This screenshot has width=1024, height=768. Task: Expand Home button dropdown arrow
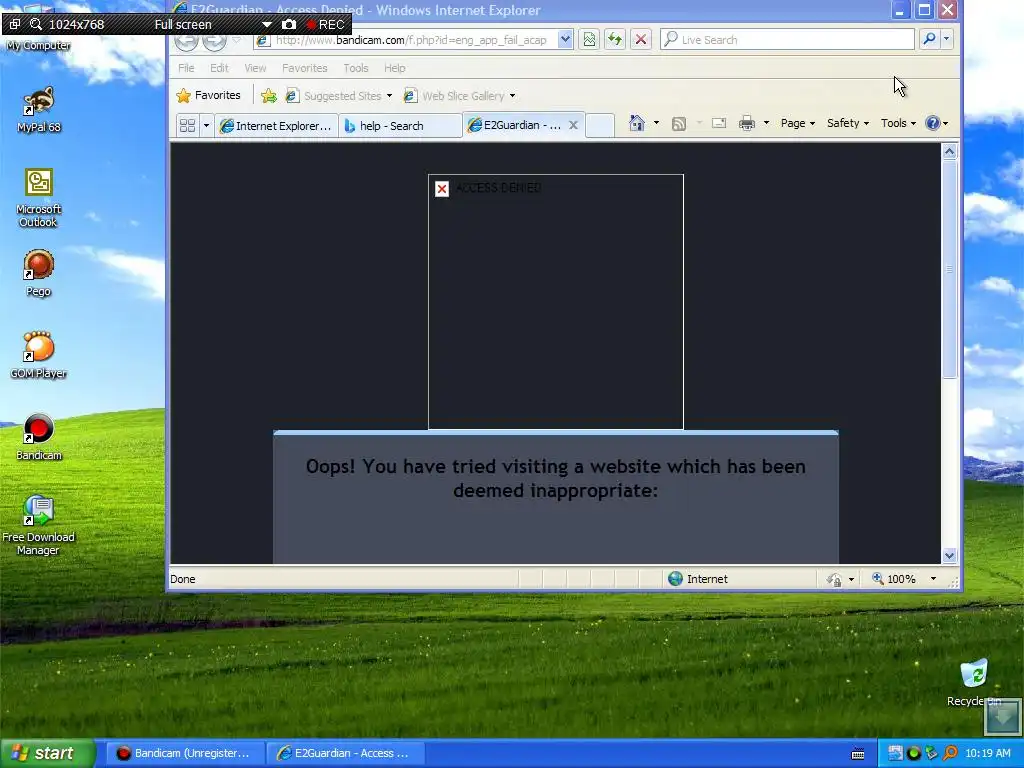point(656,123)
